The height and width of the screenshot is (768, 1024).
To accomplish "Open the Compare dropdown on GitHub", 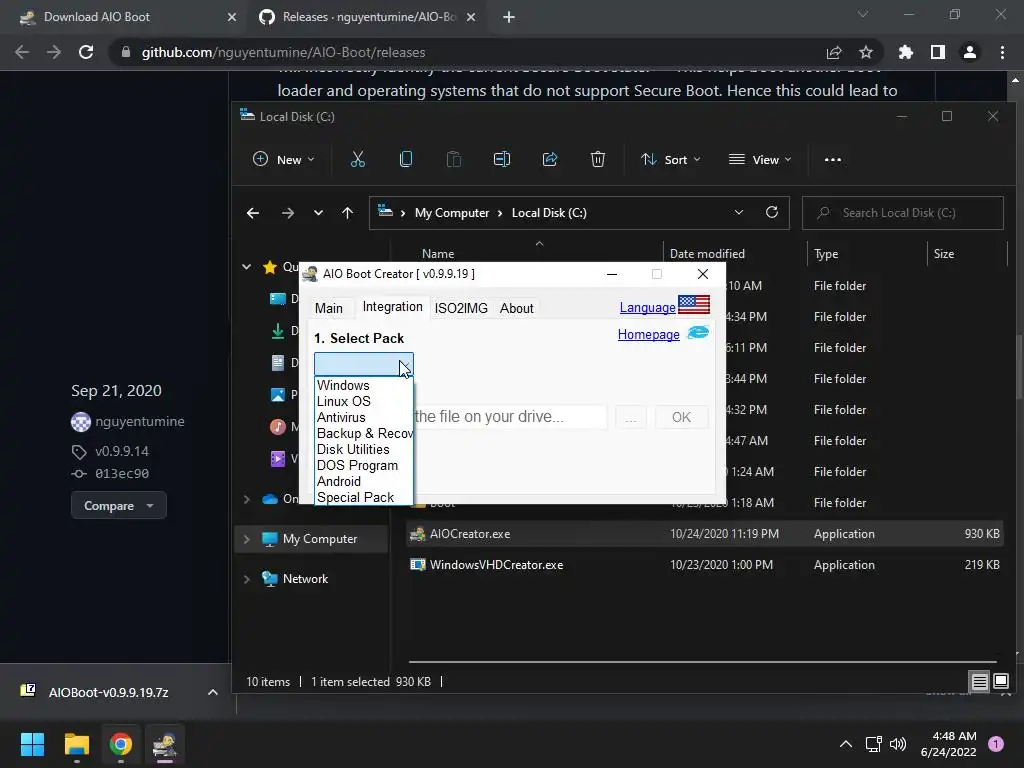I will point(118,505).
